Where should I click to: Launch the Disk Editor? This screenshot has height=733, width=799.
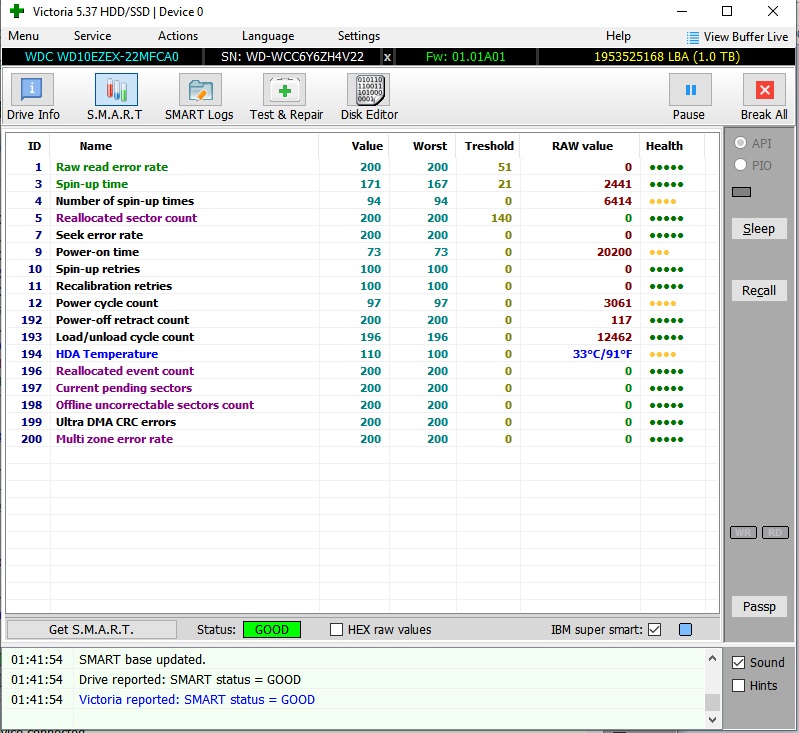369,97
